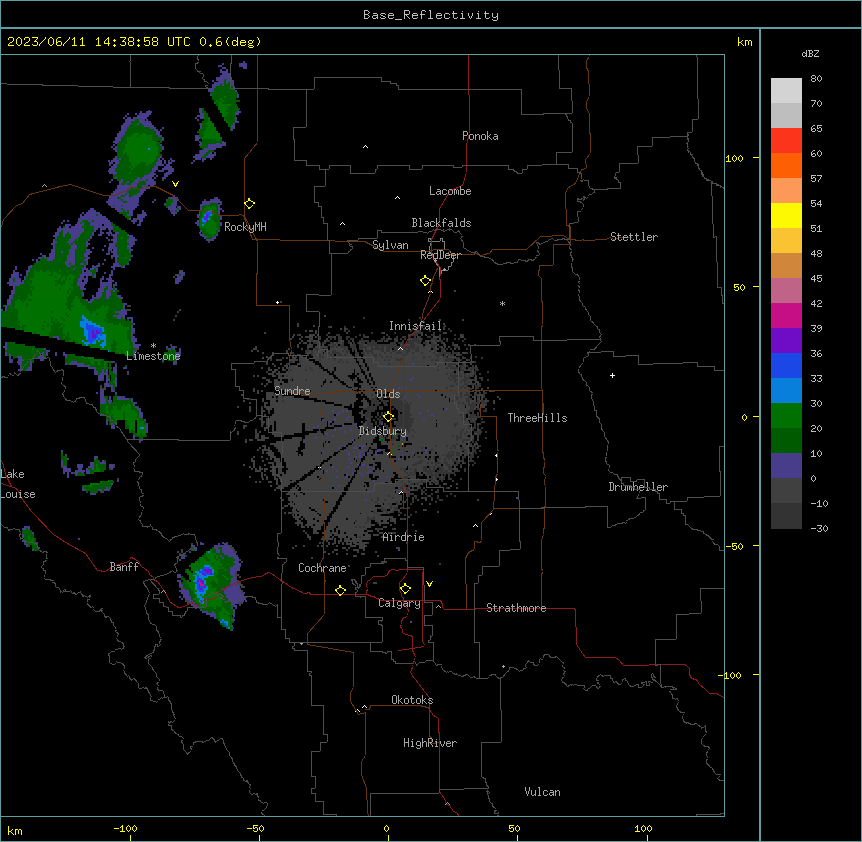
Task: Click the white asterisk above the Limestone label
Action: [153, 346]
